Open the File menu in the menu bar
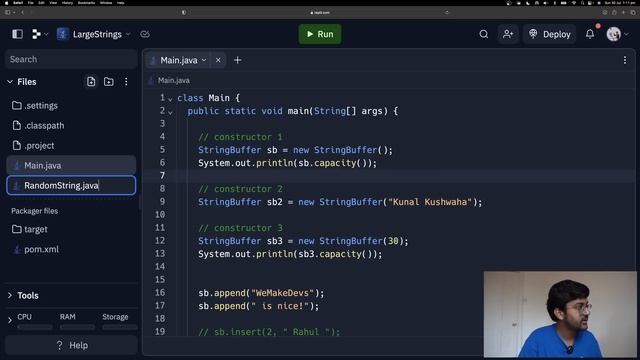The image size is (640, 360). coord(31,2)
